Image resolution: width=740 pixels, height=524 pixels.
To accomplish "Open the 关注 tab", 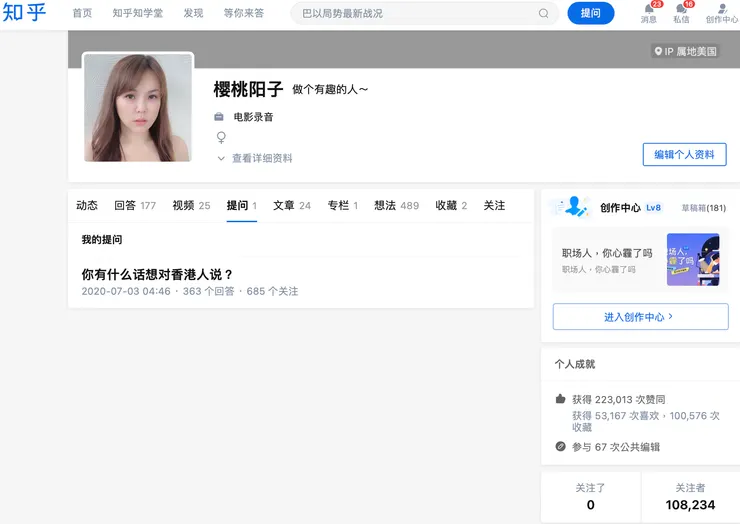I will coord(494,205).
